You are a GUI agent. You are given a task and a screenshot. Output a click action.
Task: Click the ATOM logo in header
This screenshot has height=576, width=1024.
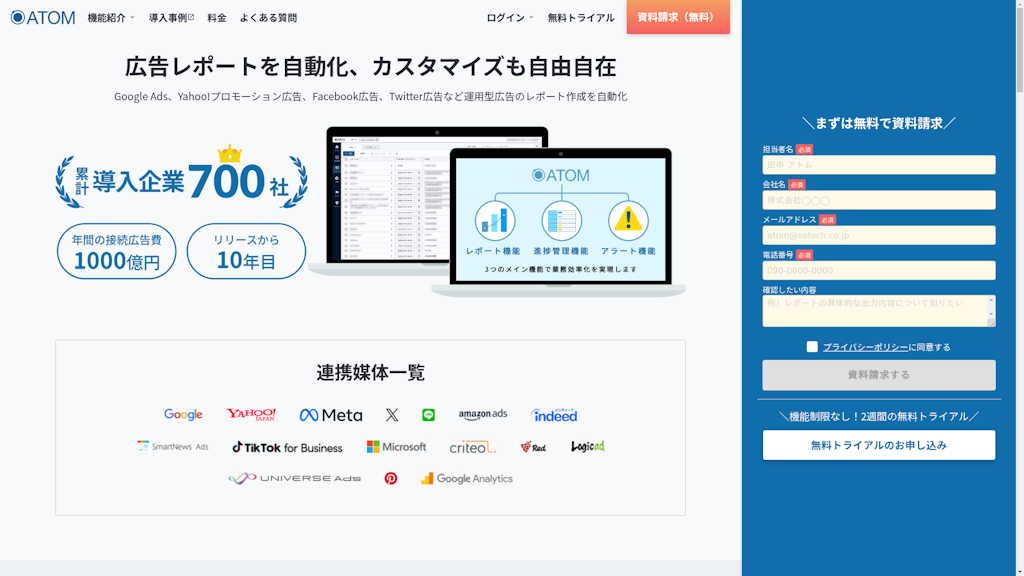(x=43, y=17)
